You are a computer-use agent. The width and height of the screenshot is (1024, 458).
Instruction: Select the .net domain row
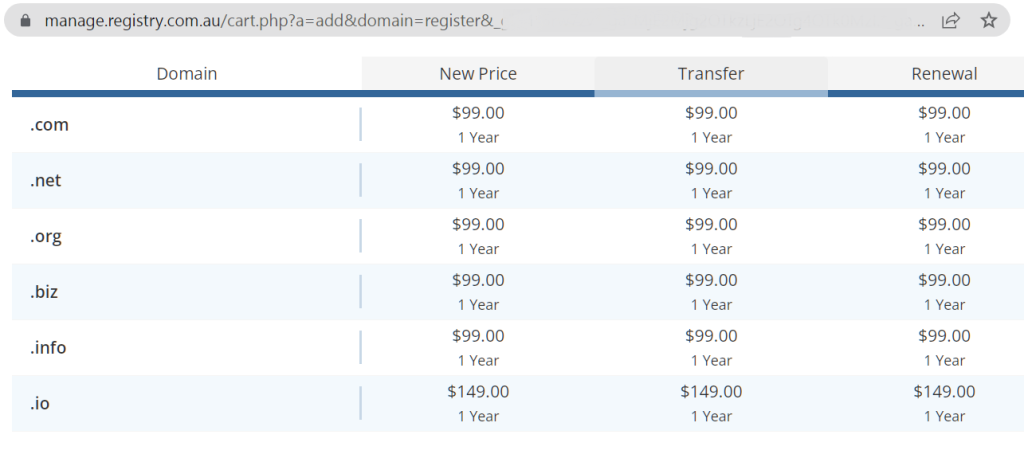[x=518, y=180]
